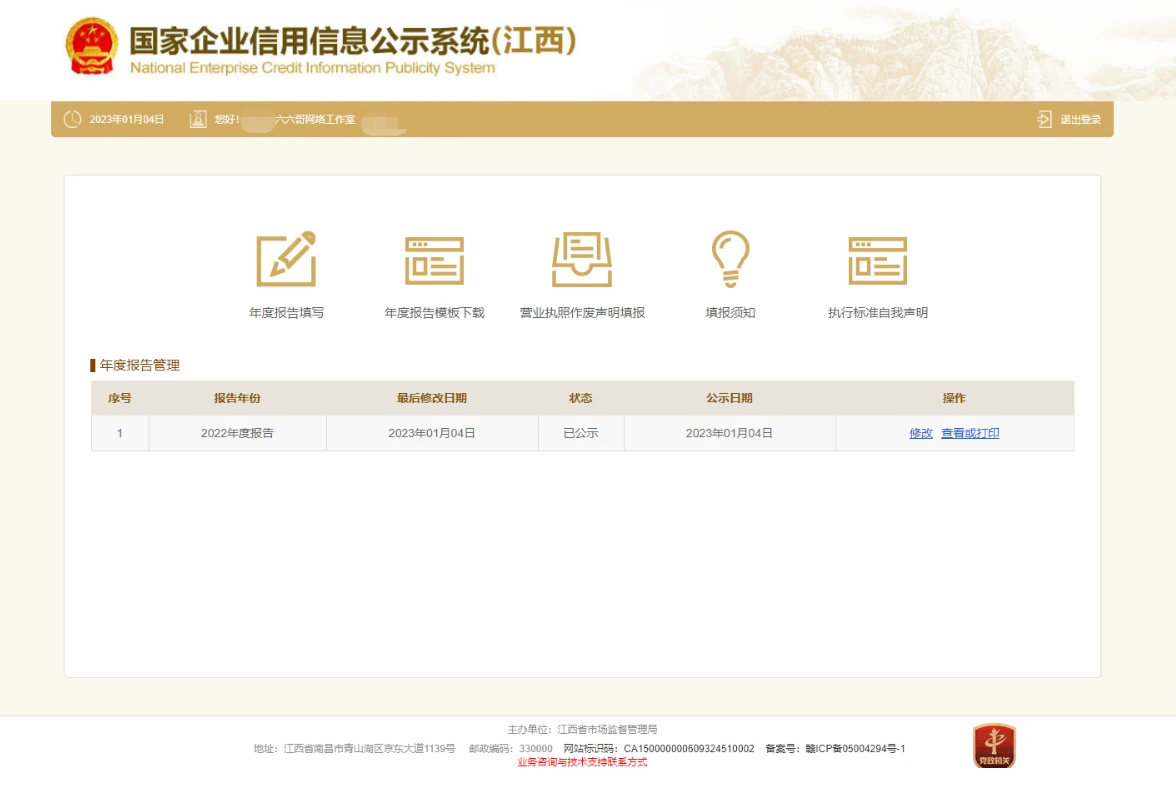Image resolution: width=1176 pixels, height=812 pixels.
Task: Click the 营业执照作废声明填报 tray icon
Action: [x=582, y=259]
